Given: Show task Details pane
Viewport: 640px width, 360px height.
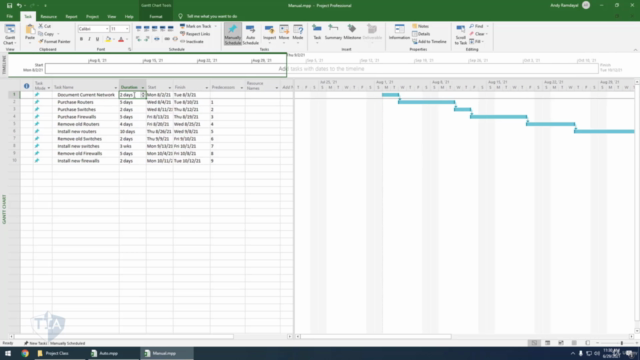Looking at the screenshot, I should 421,34.
